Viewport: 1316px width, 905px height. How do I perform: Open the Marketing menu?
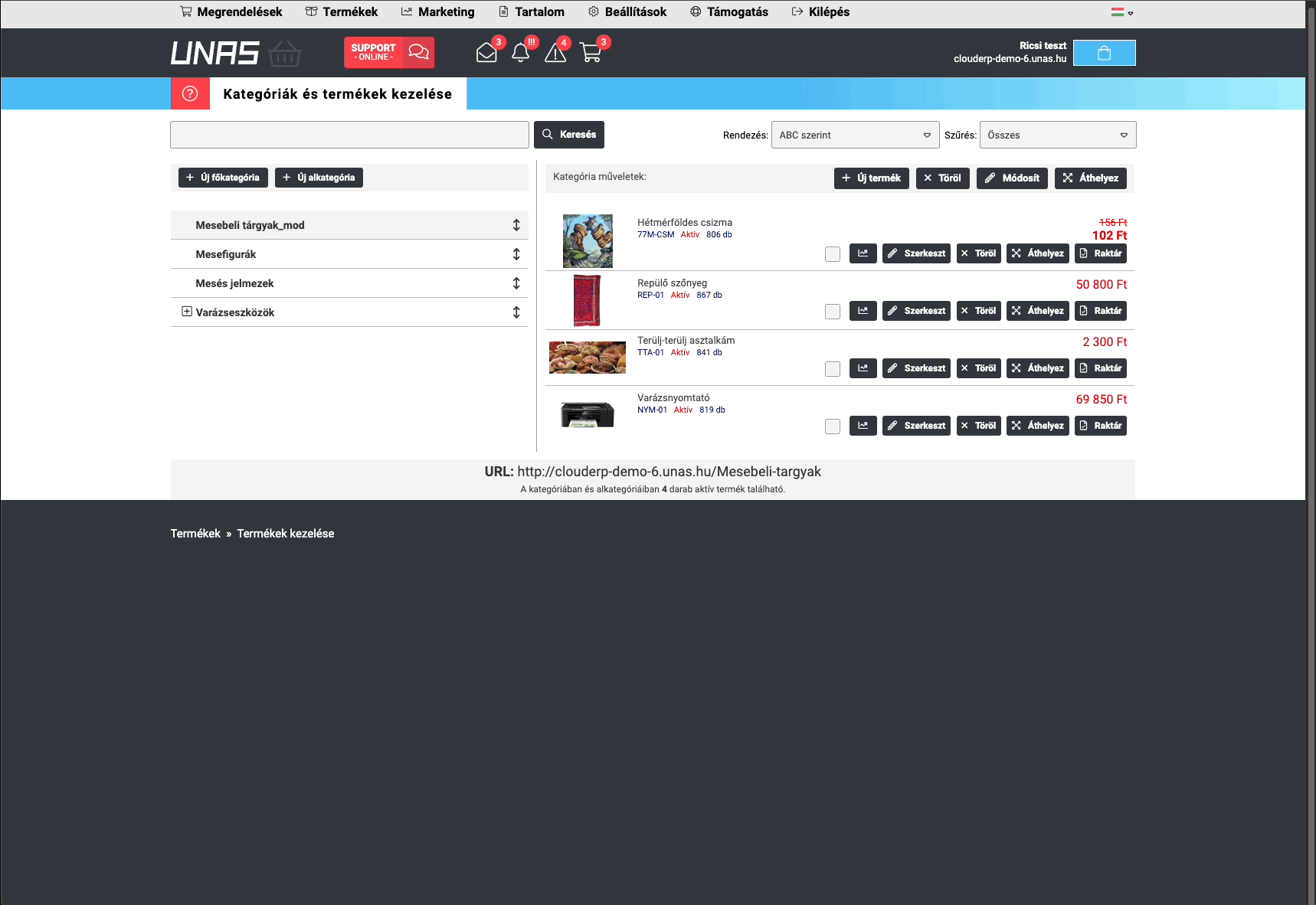[437, 12]
